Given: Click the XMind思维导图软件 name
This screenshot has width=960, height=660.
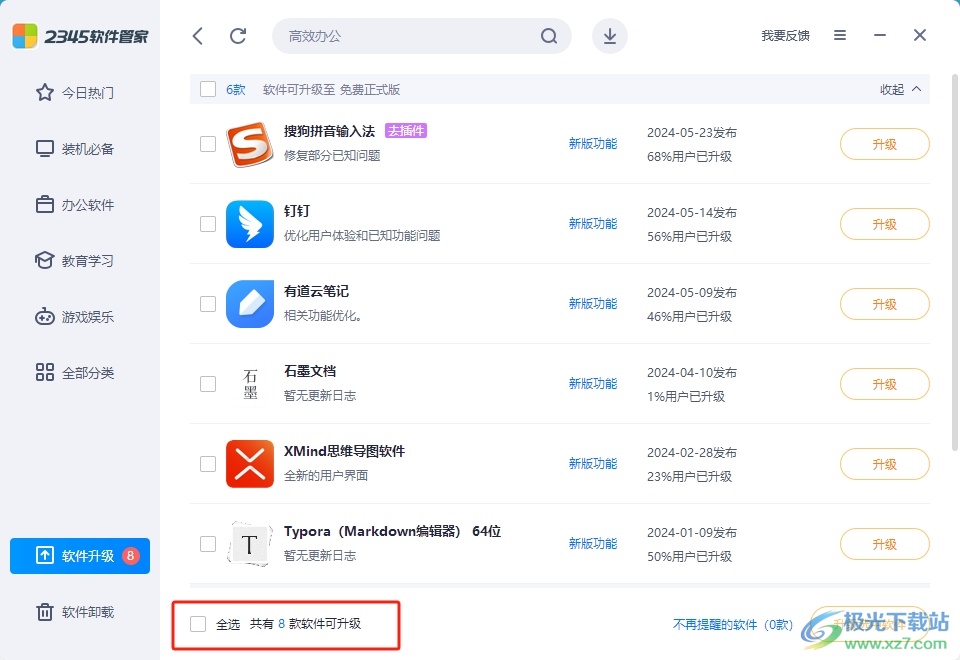Looking at the screenshot, I should click(344, 451).
